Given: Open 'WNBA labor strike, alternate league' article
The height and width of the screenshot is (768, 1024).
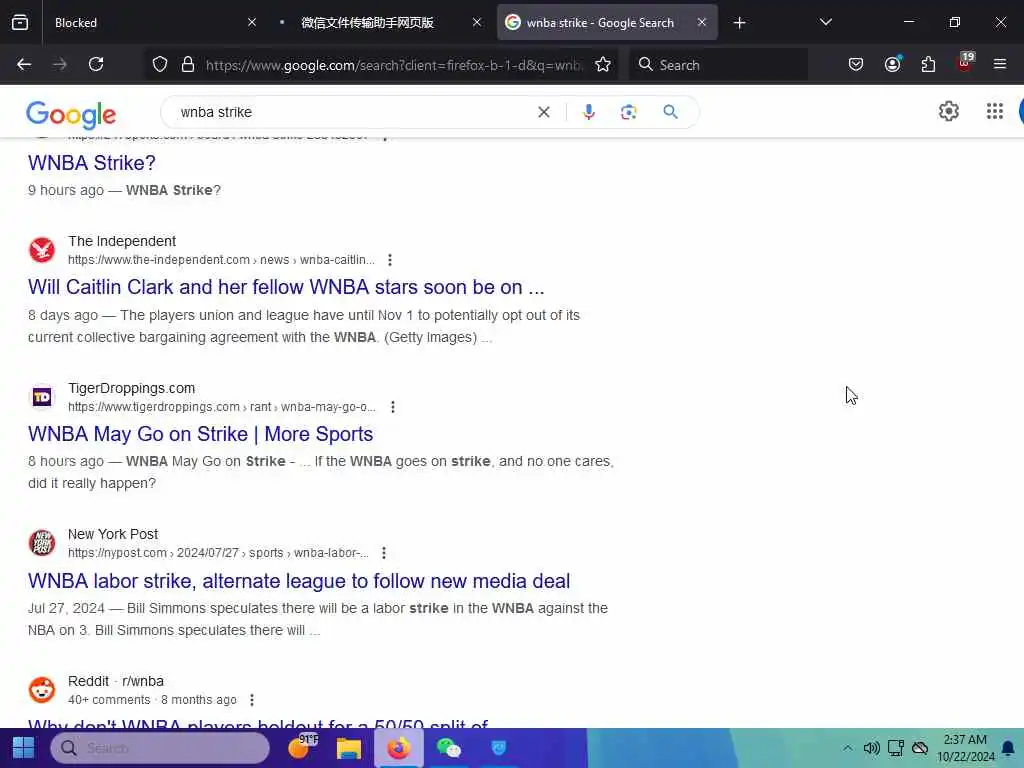Looking at the screenshot, I should coord(299,581).
